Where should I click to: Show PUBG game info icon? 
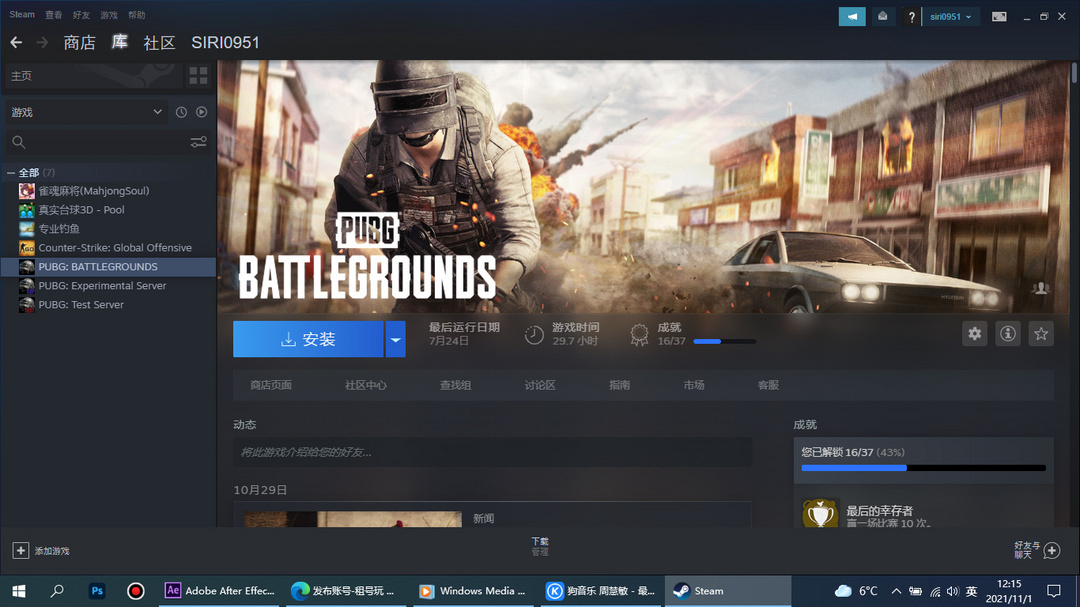(x=1008, y=334)
